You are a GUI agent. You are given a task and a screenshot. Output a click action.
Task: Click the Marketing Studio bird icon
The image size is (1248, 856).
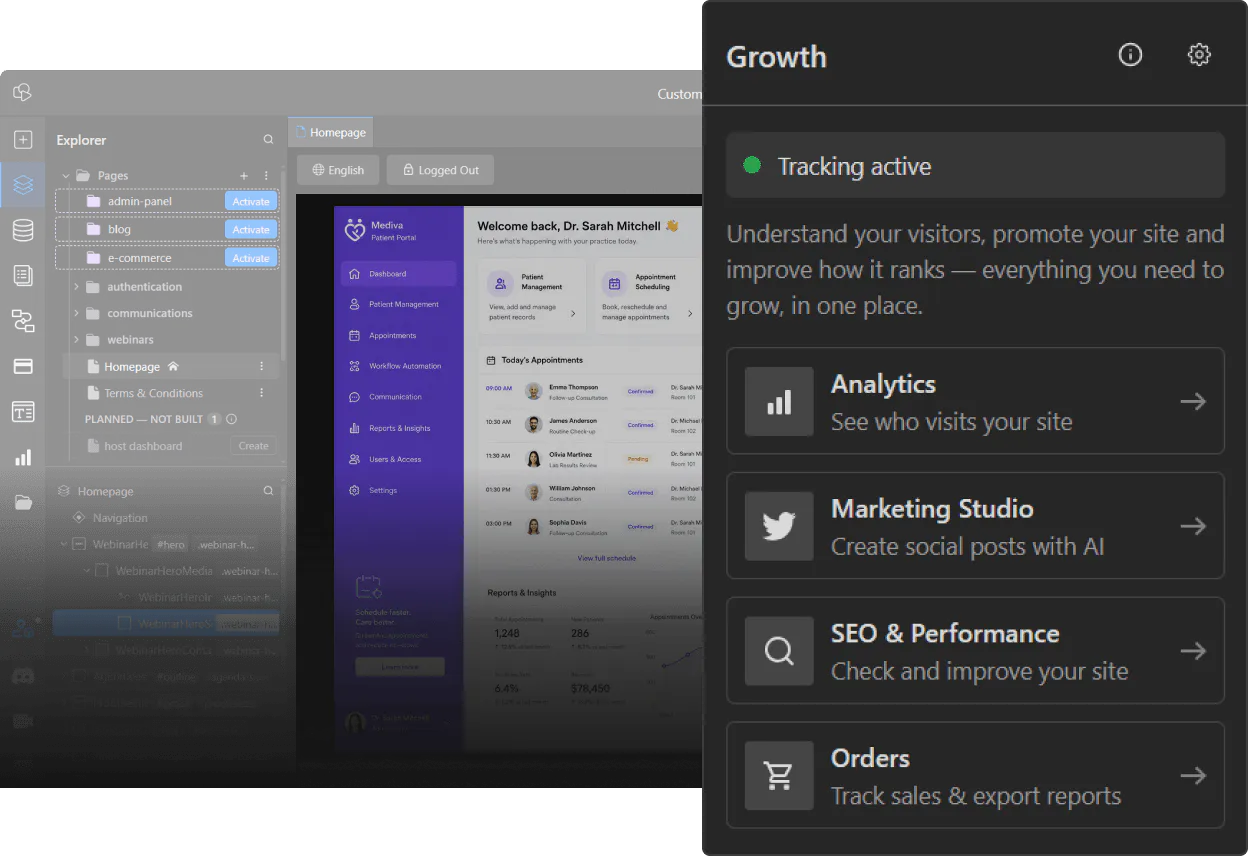click(x=779, y=526)
